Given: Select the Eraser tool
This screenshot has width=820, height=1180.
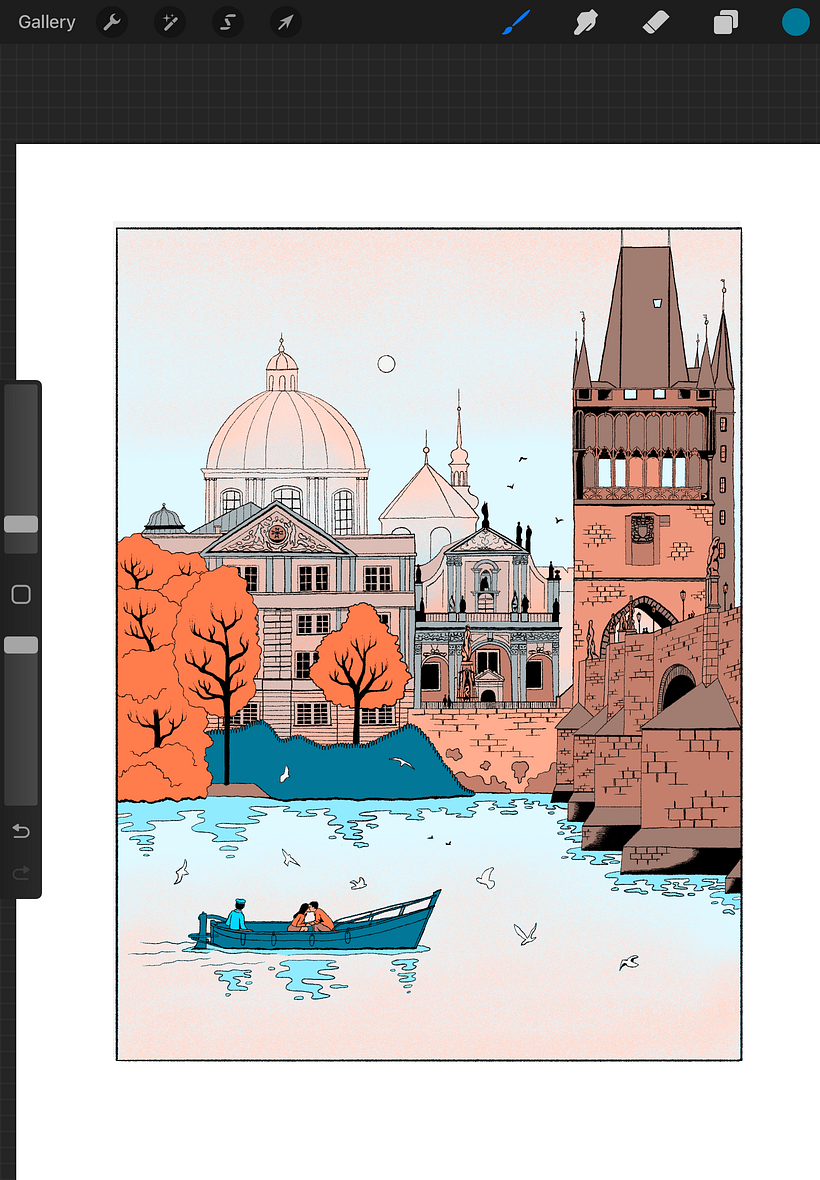Looking at the screenshot, I should coord(655,23).
